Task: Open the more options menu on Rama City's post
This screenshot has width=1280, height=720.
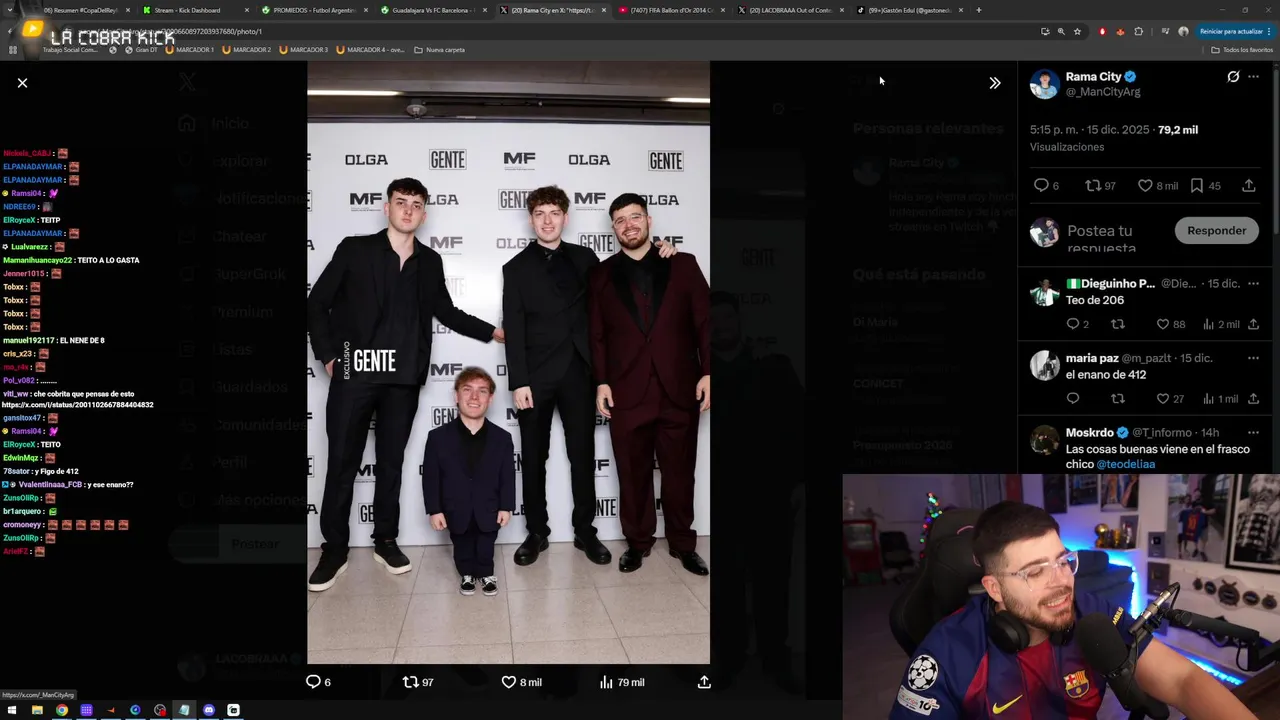Action: pos(1253,77)
